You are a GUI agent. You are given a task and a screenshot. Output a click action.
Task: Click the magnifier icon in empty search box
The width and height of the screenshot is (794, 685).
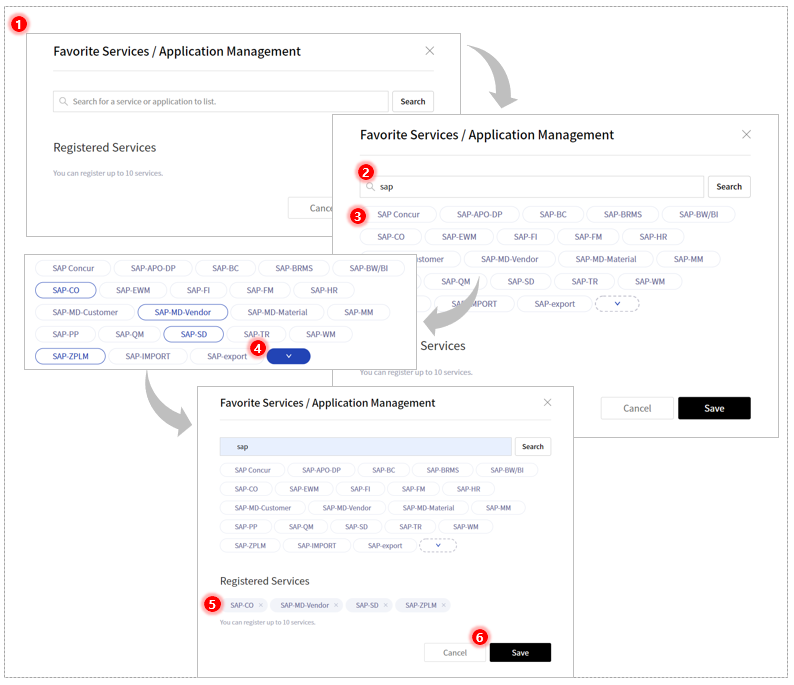tap(63, 101)
